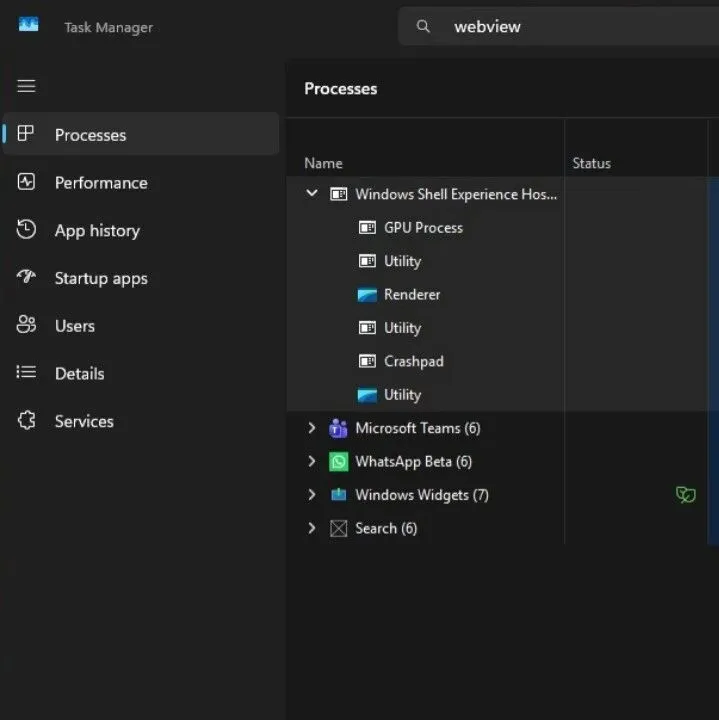
Task: Expand the WhatsApp Beta (6) group
Action: coord(312,461)
